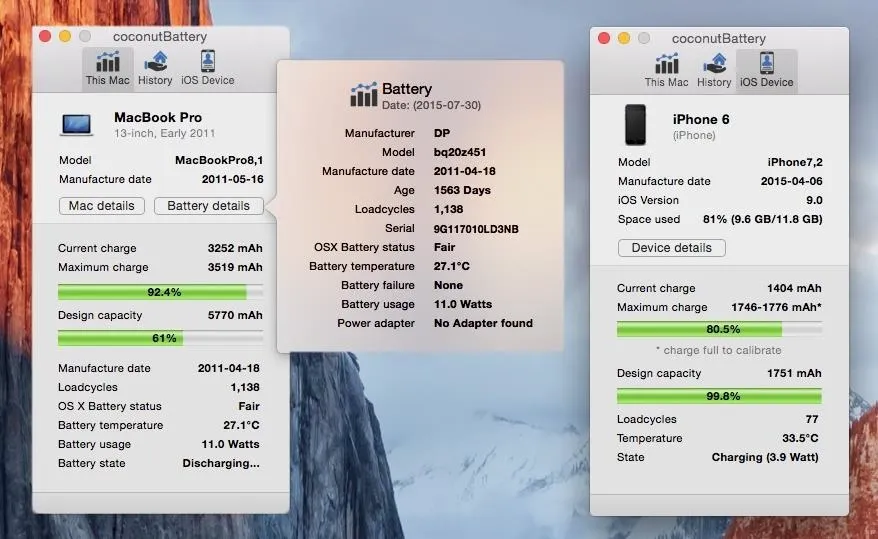Click the 33.5°C temperature value
This screenshot has width=878, height=539.
coord(800,438)
